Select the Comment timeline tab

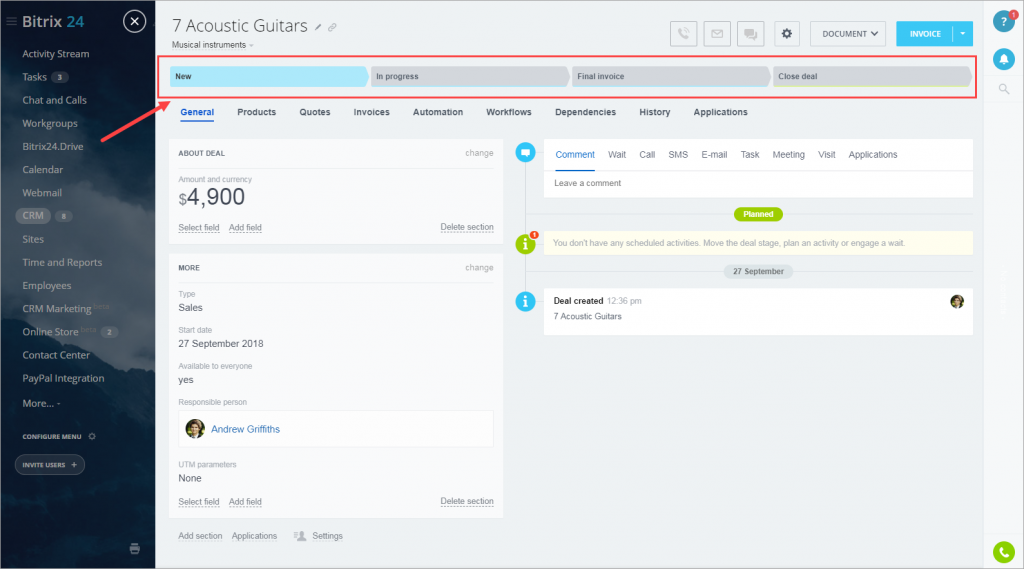pyautogui.click(x=575, y=155)
